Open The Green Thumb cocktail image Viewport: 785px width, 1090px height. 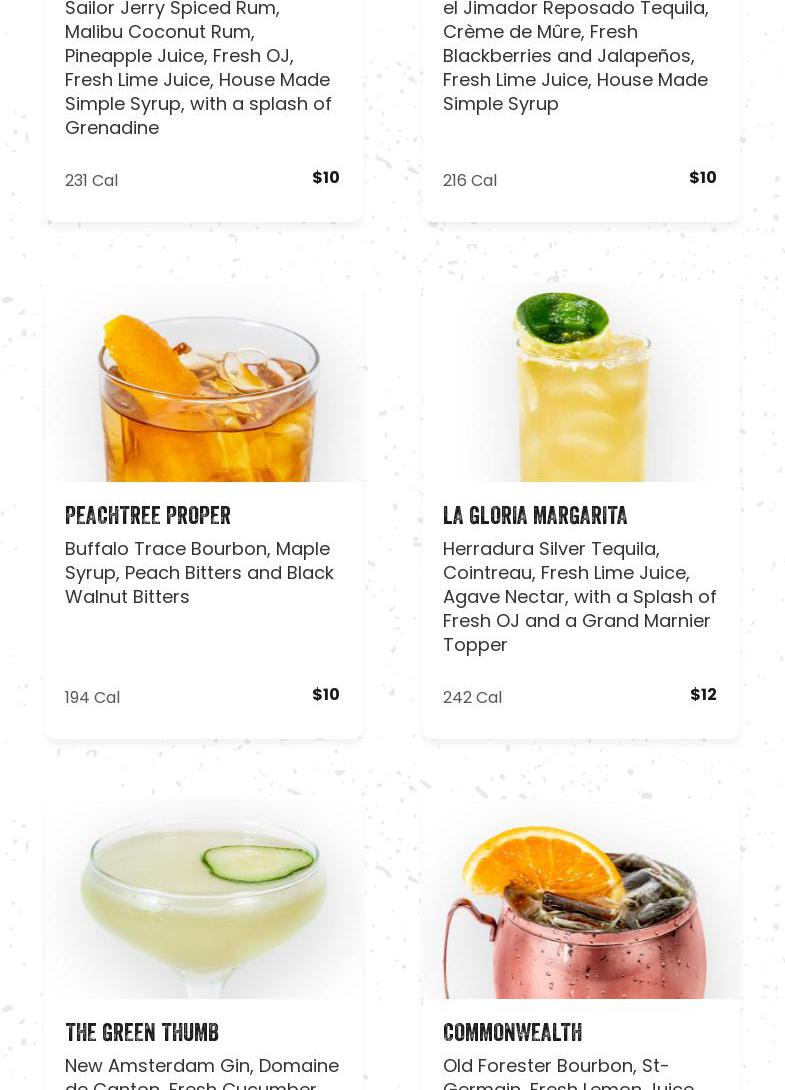[204, 899]
